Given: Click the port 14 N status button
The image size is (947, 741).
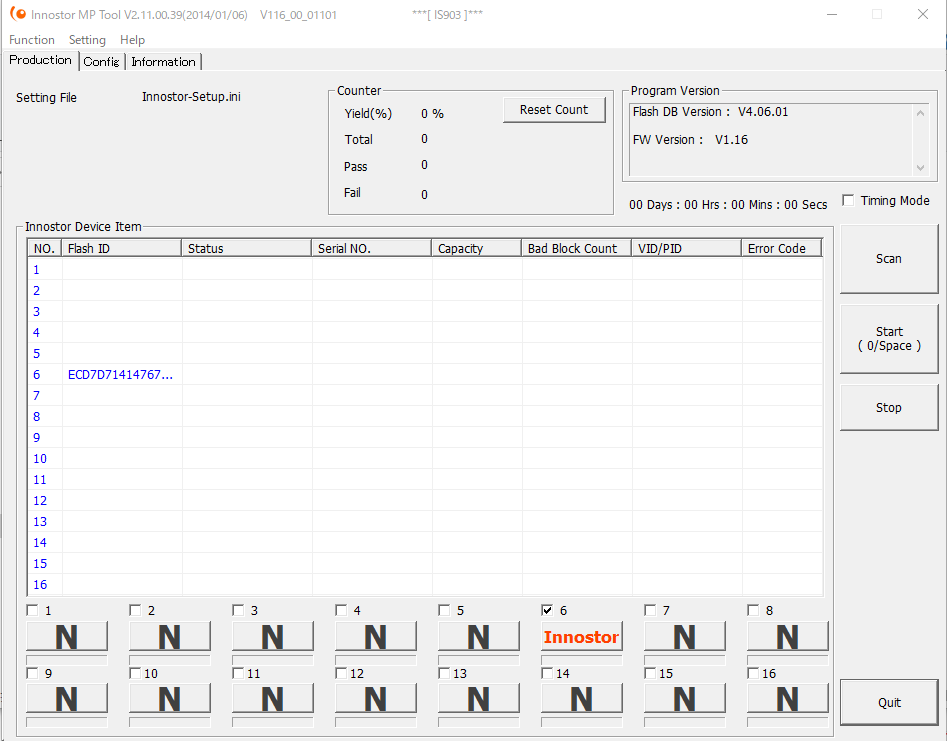Looking at the screenshot, I should (x=582, y=699).
